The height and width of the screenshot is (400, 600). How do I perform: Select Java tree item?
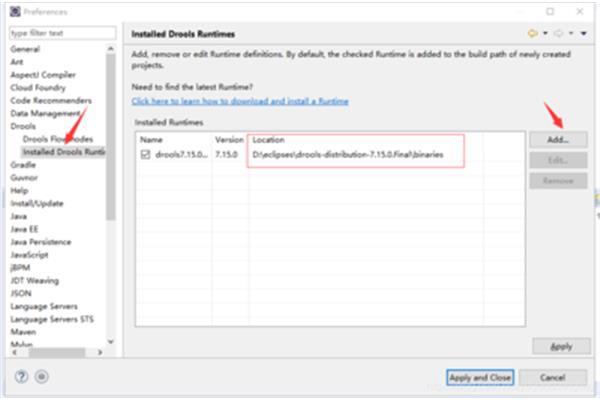tap(18, 216)
